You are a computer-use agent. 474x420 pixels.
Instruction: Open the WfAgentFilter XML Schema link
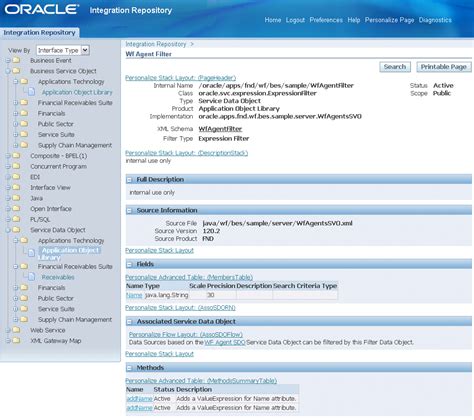point(220,129)
